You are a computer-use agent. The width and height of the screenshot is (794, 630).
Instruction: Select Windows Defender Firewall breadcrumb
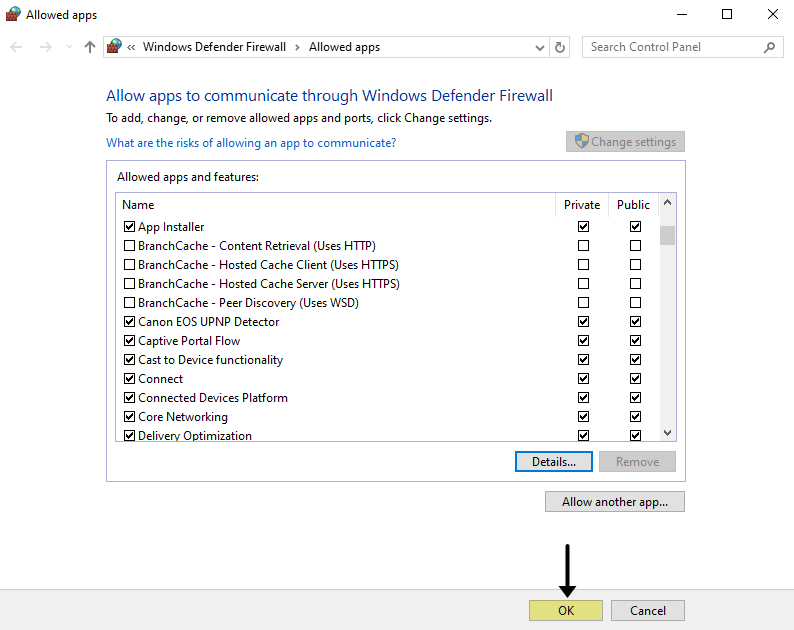[x=214, y=47]
